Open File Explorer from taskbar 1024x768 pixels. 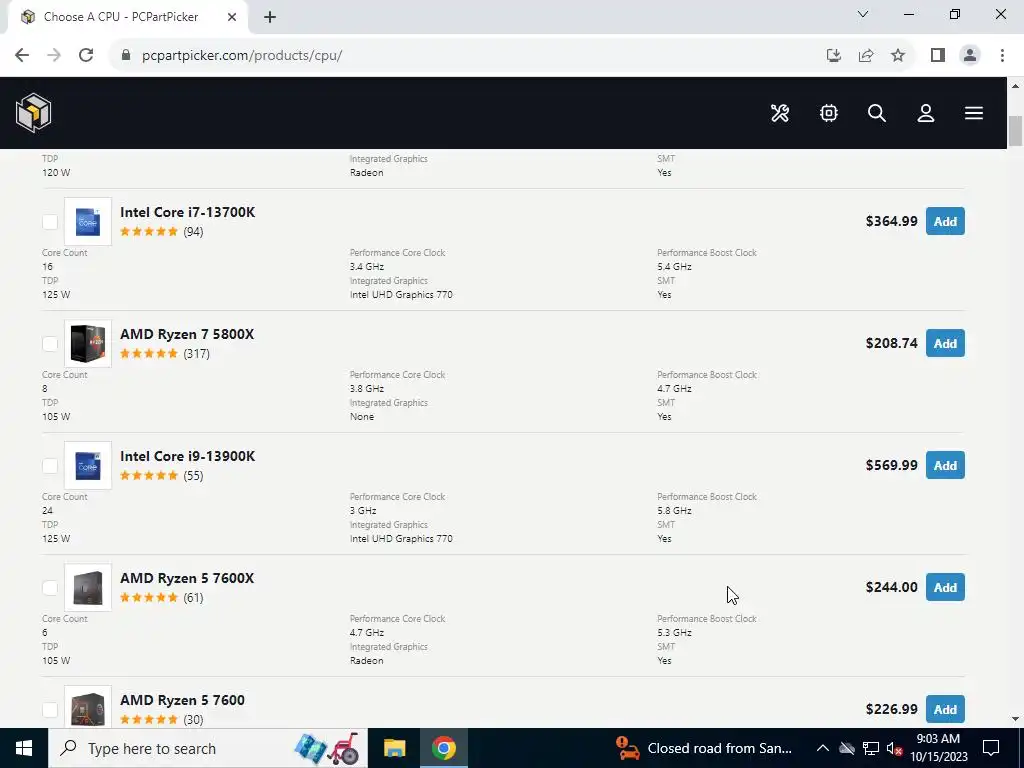pos(394,748)
